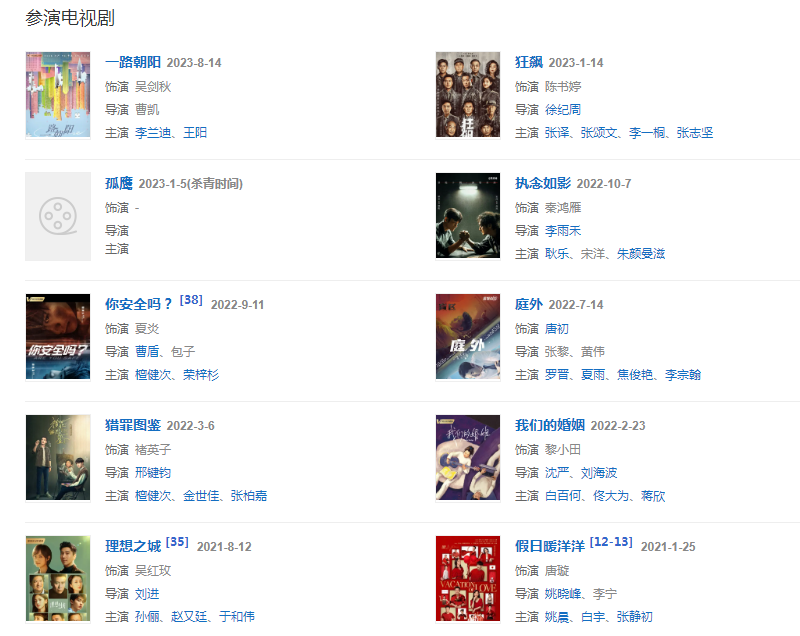Open director 邢键钧 link
Viewport: 800px width, 636px height.
(153, 473)
